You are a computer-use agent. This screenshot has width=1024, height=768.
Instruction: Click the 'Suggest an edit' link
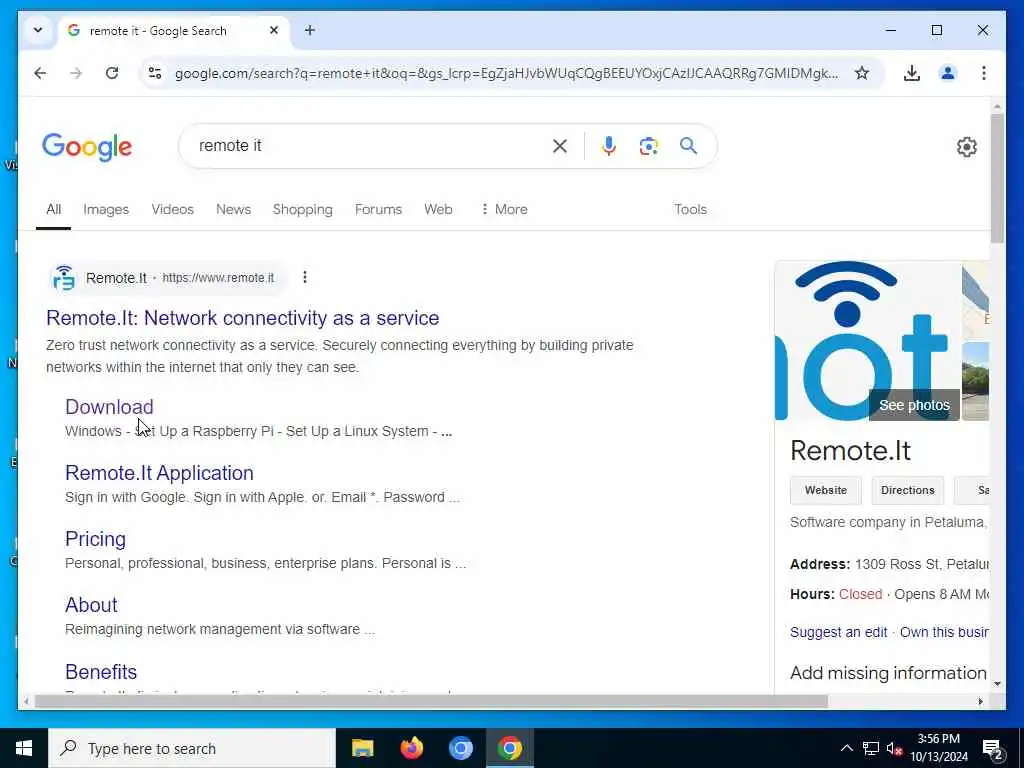[x=838, y=632]
